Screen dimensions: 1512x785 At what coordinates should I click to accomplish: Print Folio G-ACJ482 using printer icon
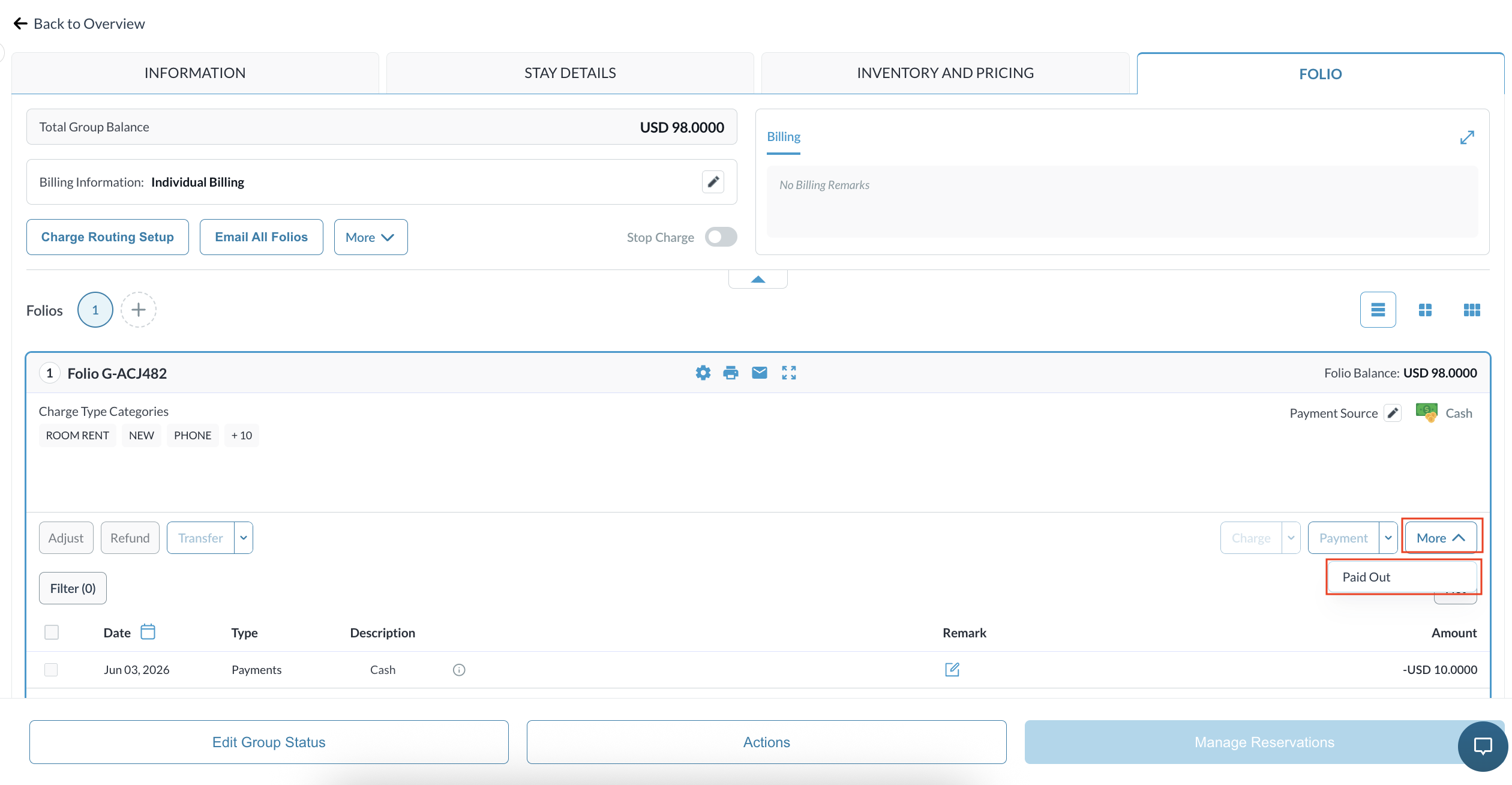[730, 373]
